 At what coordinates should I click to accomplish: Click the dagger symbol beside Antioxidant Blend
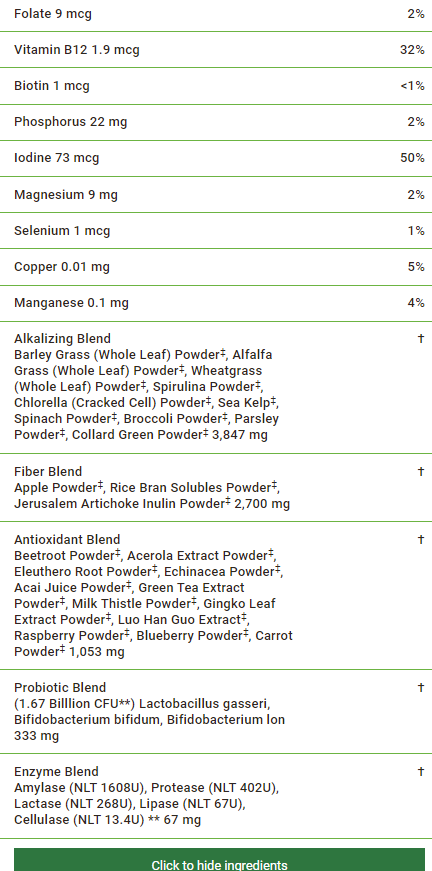[x=421, y=539]
